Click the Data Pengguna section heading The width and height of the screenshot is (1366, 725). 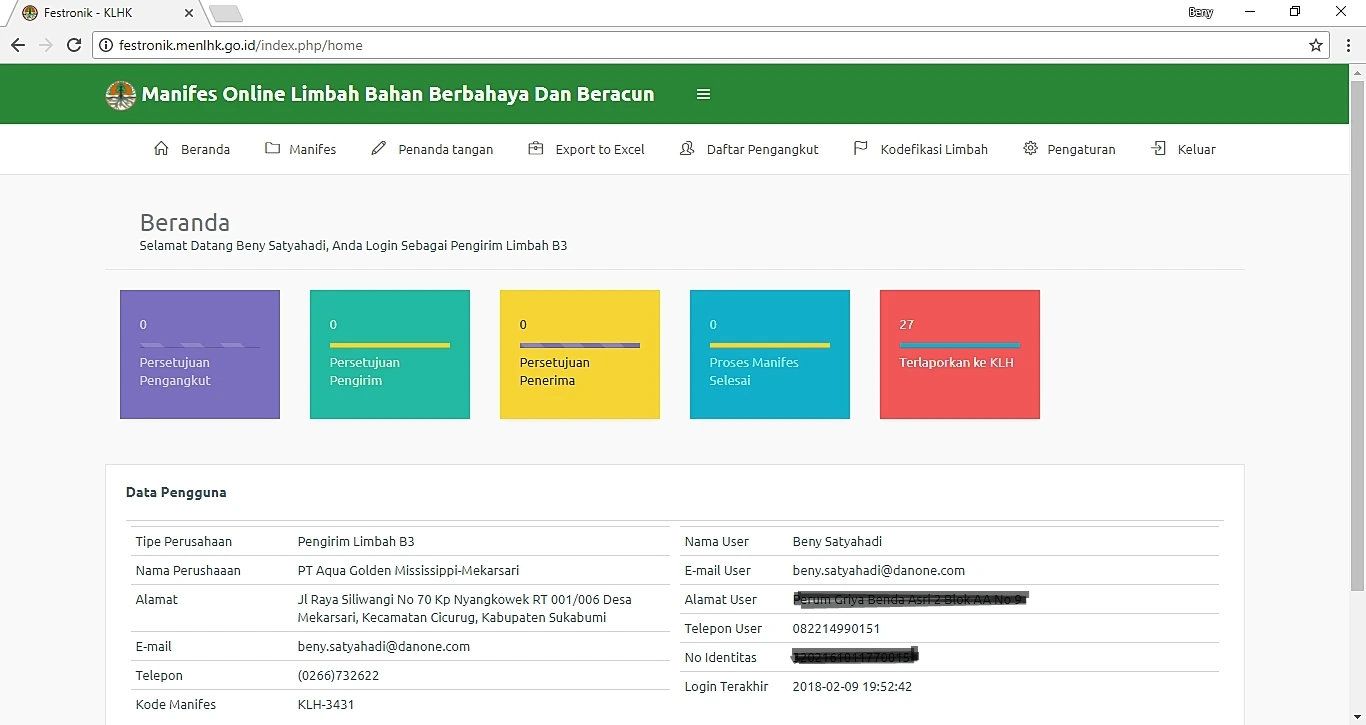[176, 492]
